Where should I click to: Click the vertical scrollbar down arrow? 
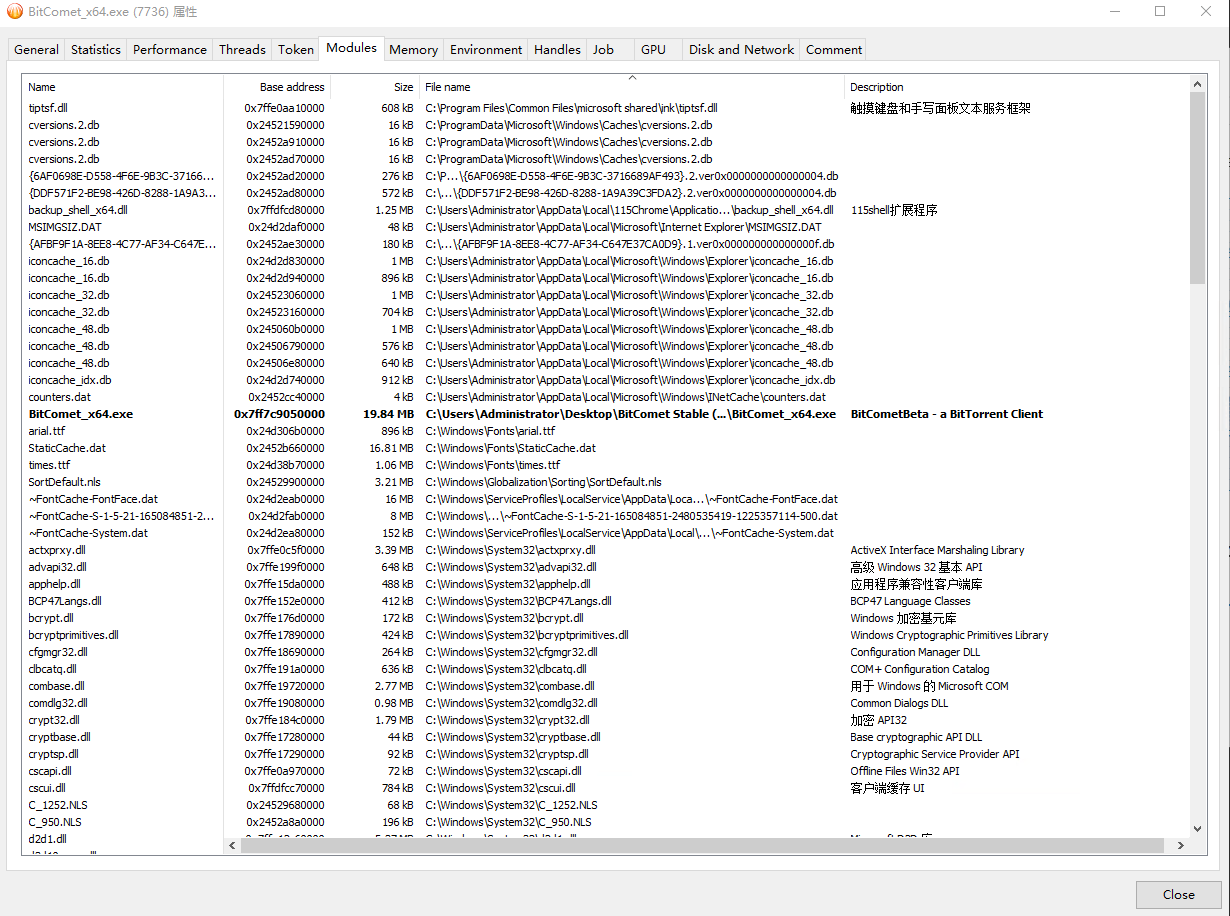coord(1198,828)
